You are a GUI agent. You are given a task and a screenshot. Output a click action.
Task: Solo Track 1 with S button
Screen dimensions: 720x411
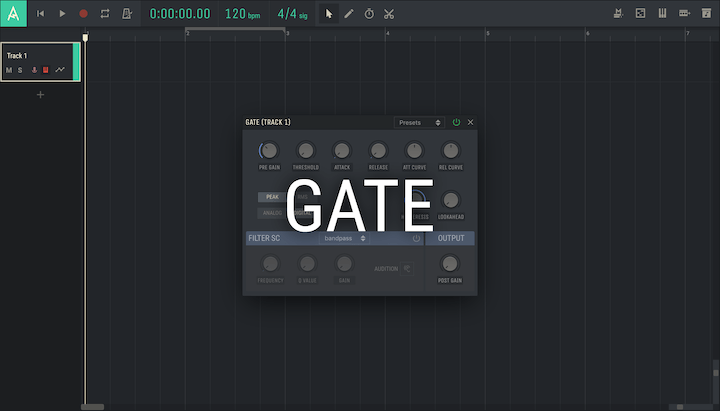[20, 70]
